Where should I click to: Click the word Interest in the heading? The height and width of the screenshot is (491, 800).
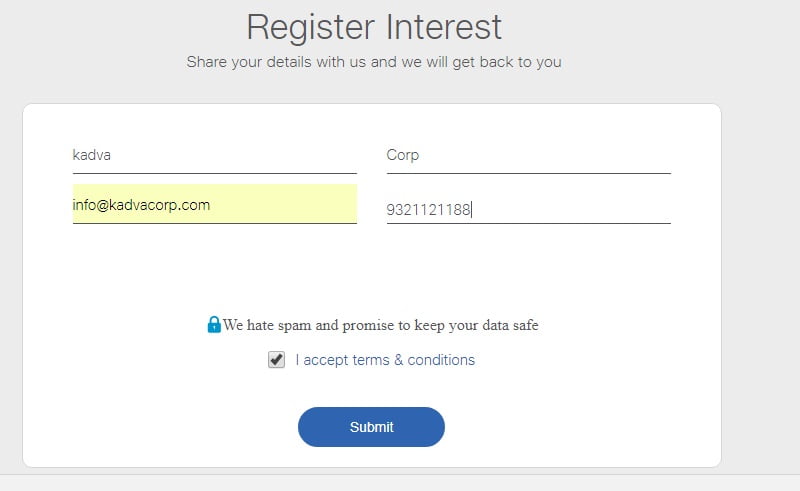pyautogui.click(x=444, y=27)
